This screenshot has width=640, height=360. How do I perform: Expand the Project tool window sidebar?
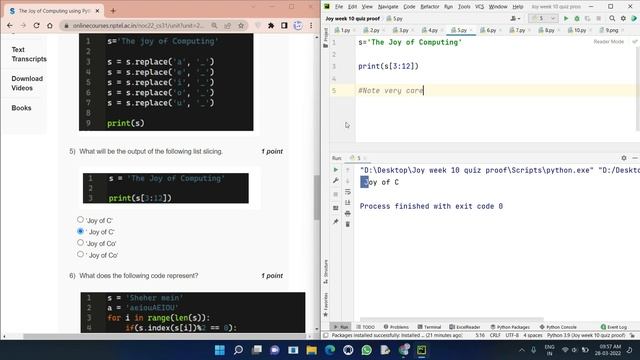[x=325, y=38]
